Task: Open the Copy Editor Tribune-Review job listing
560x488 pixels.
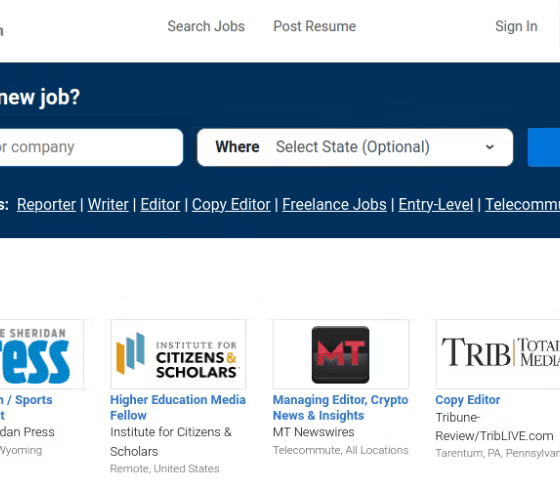Action: (x=468, y=400)
